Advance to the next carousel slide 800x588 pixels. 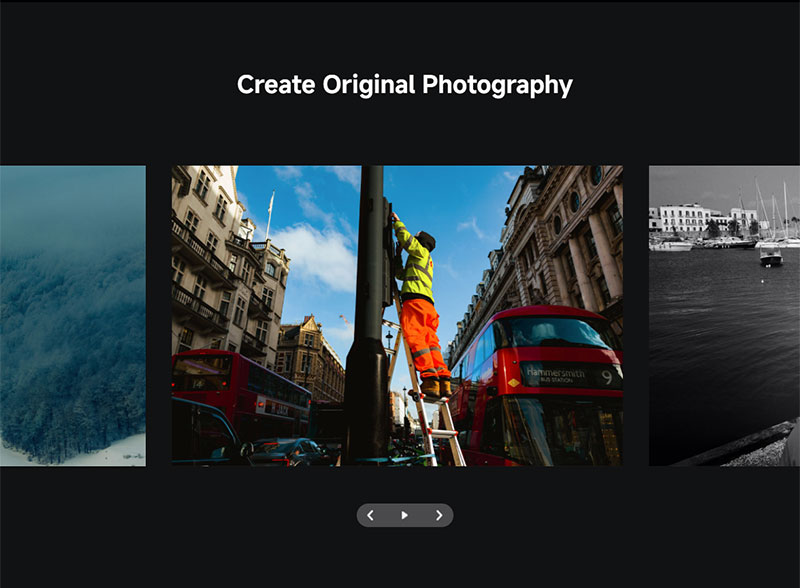439,515
